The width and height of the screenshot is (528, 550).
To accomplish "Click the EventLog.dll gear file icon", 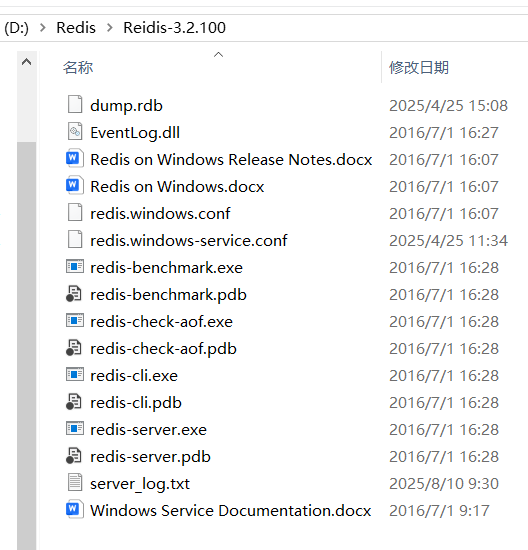I will [x=75, y=131].
